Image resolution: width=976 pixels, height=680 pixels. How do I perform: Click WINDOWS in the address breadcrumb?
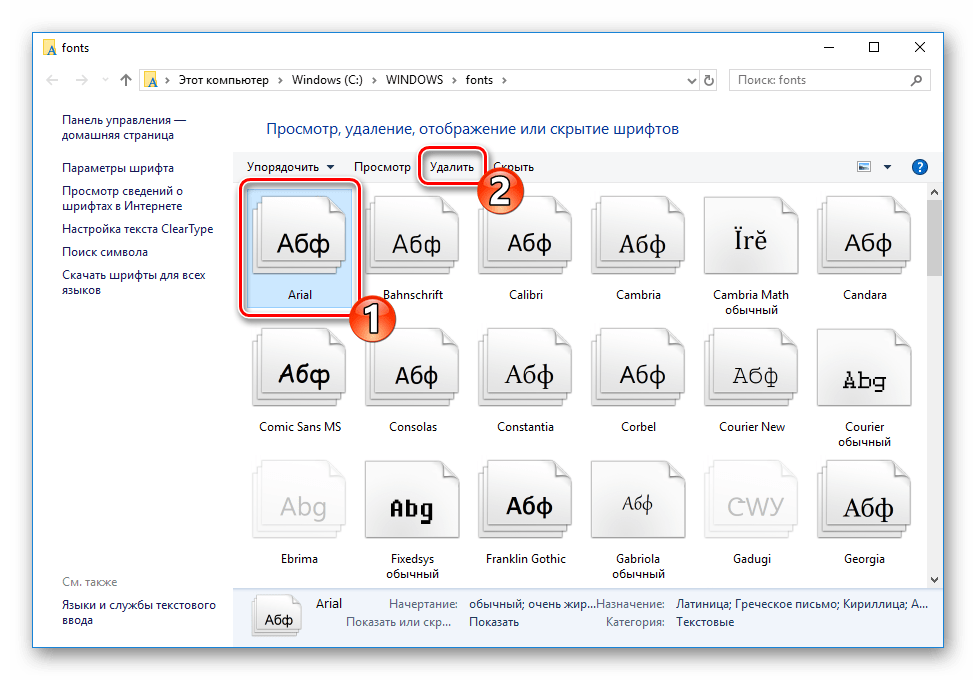414,80
